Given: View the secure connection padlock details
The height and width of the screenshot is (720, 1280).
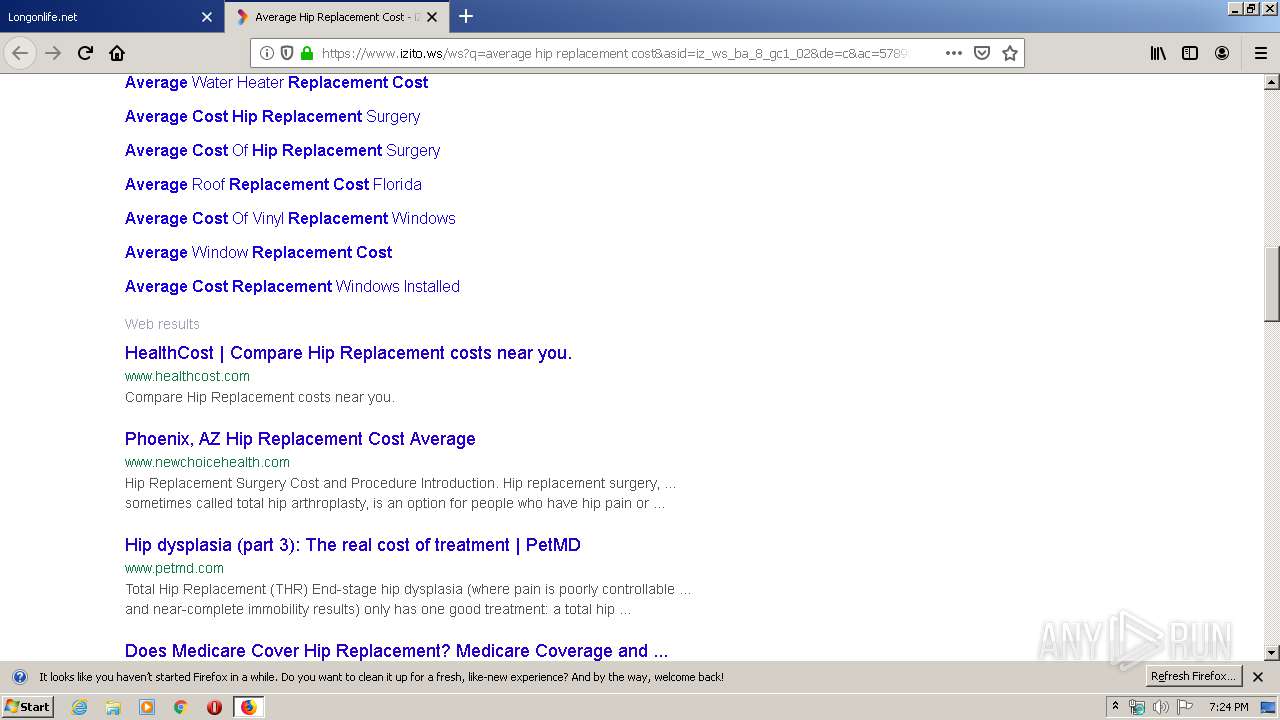Looking at the screenshot, I should (x=307, y=53).
